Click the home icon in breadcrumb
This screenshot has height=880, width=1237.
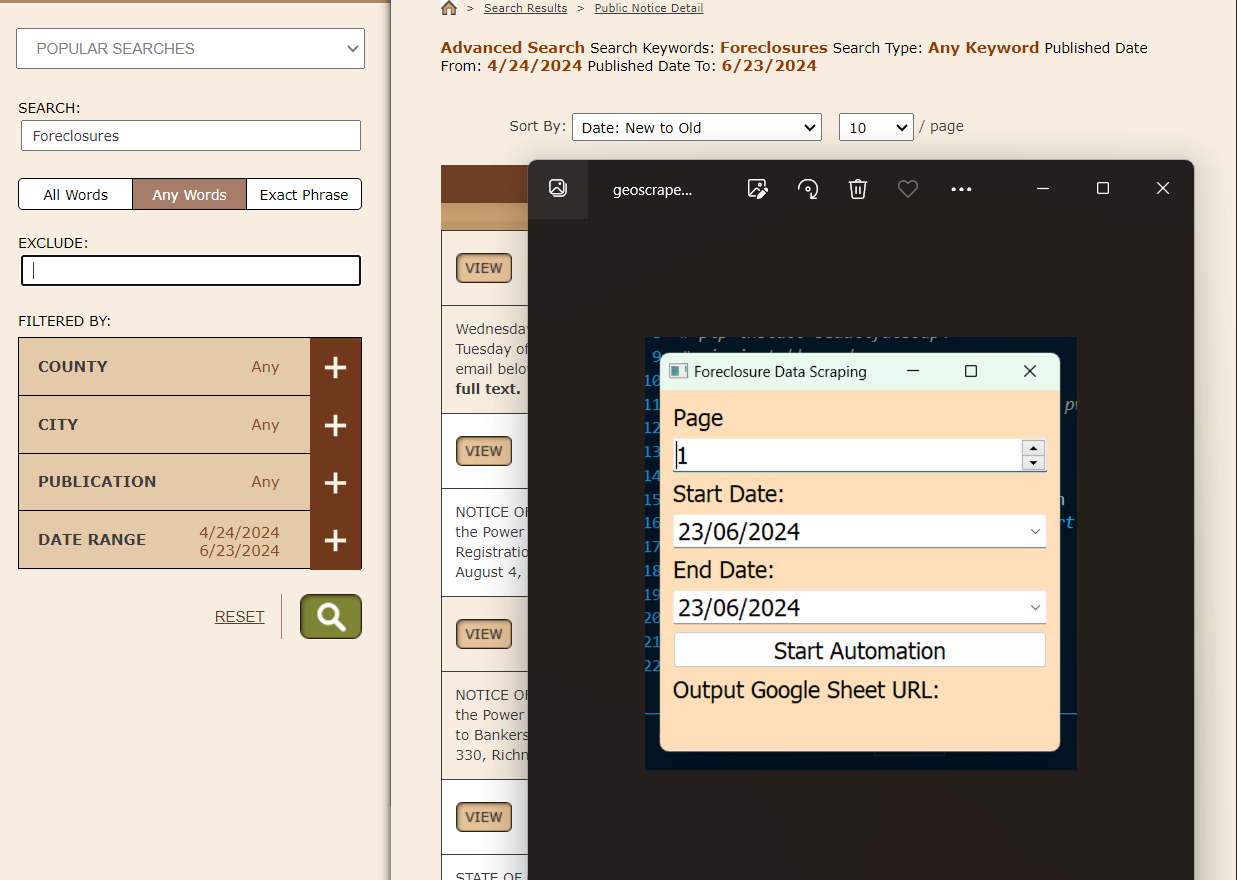[x=449, y=8]
